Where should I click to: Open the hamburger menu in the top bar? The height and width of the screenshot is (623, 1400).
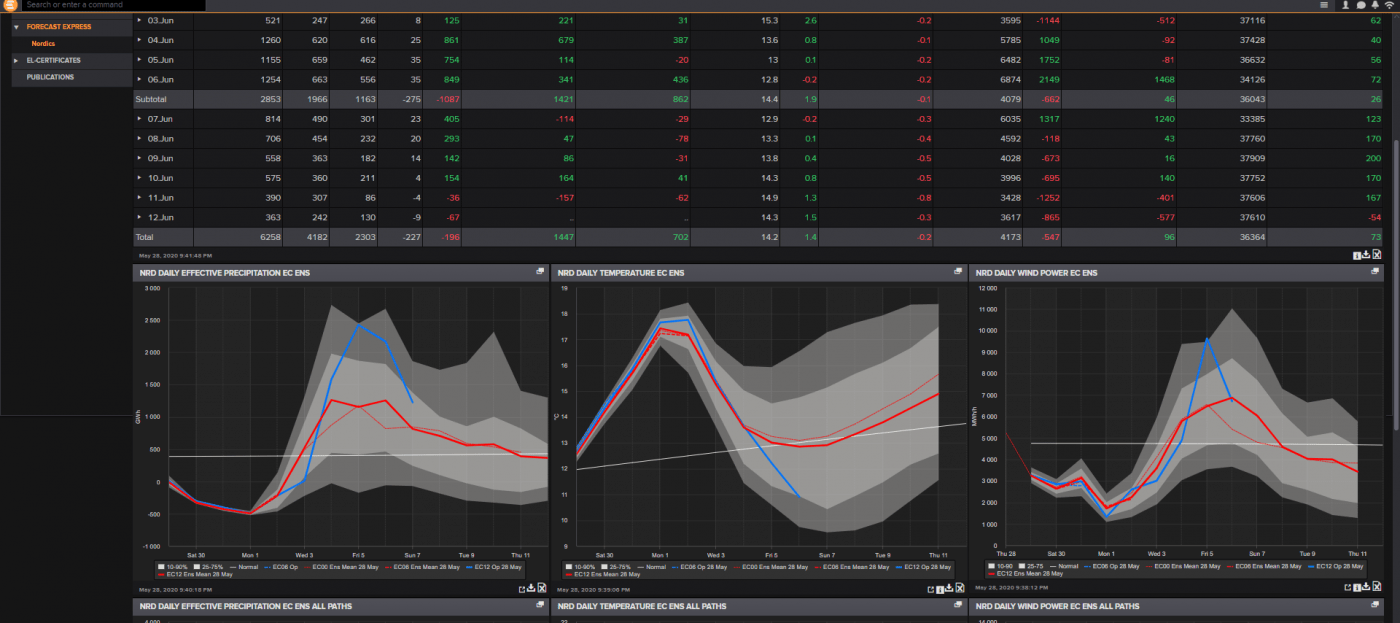click(1324, 5)
